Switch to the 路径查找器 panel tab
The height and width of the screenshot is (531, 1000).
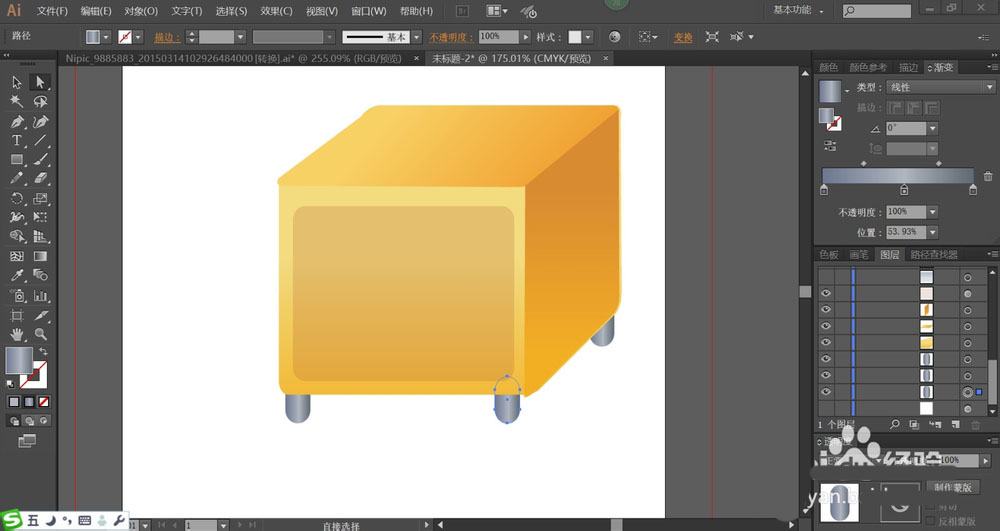point(934,254)
